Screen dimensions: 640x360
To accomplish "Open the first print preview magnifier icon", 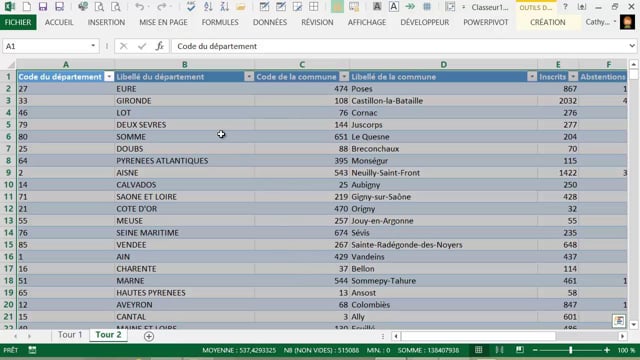I will 99,7.
